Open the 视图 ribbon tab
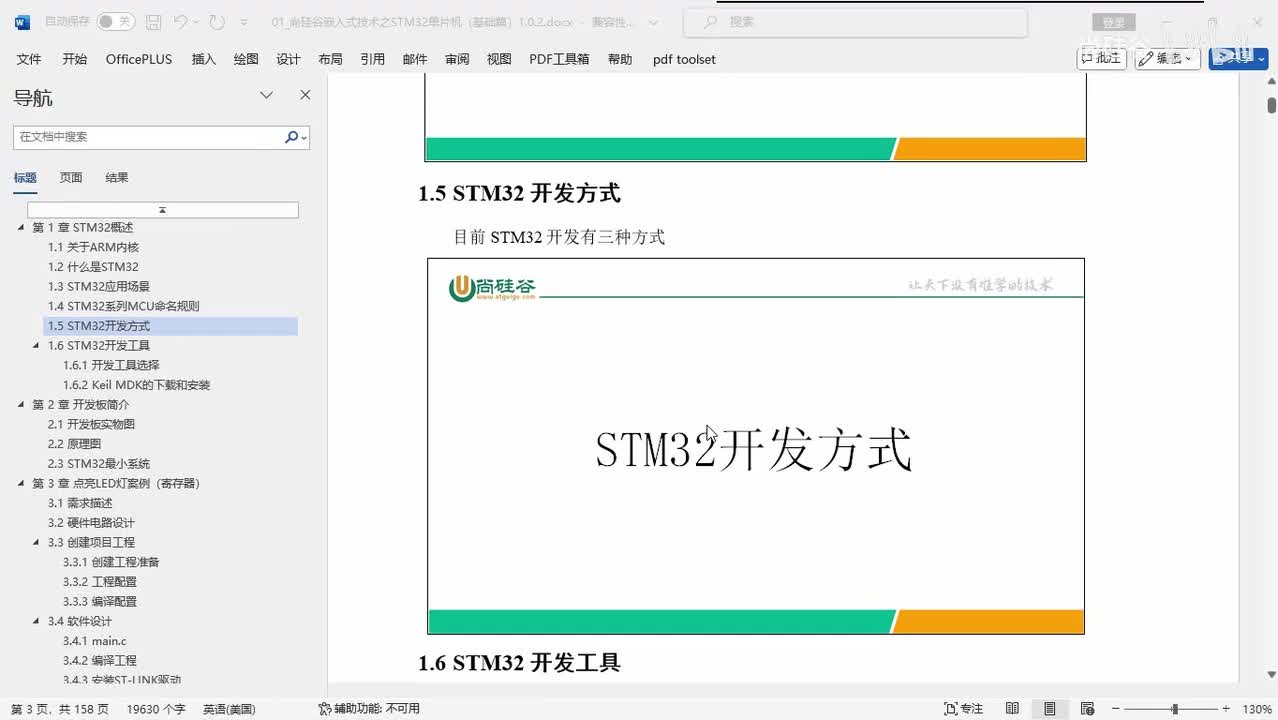Image resolution: width=1278 pixels, height=720 pixels. click(499, 59)
